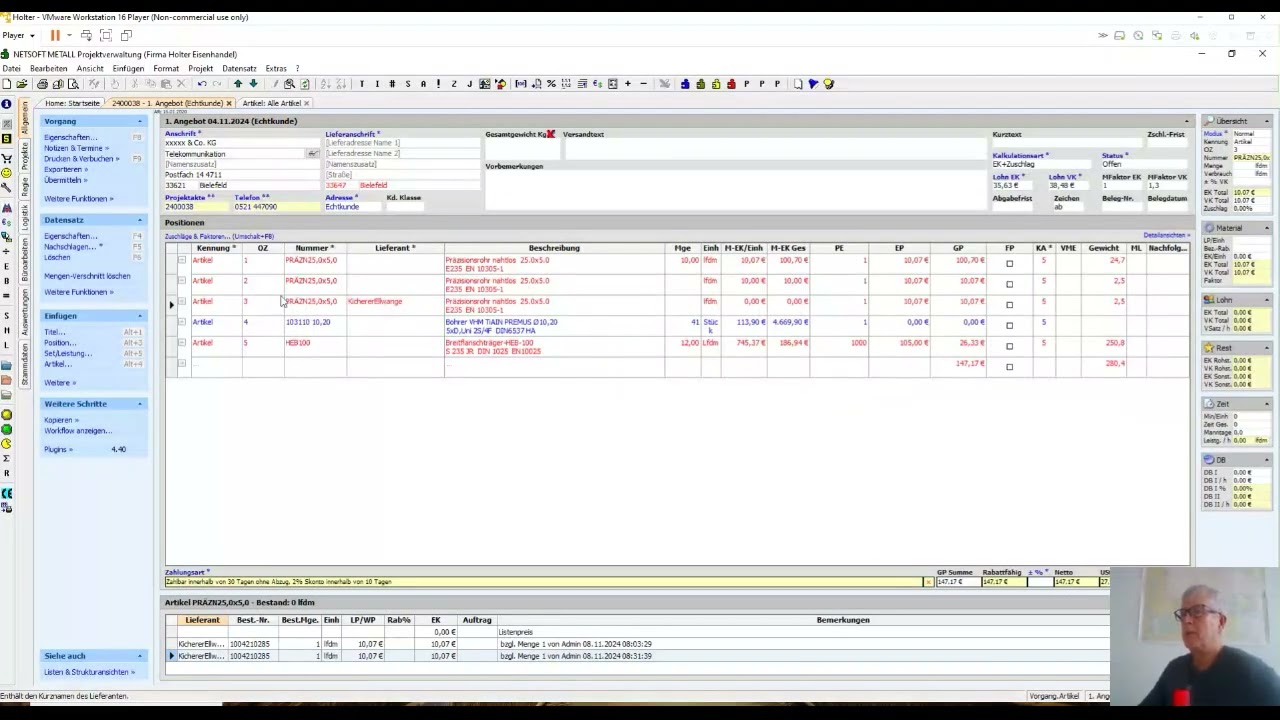Open the Datei menu
This screenshot has height=720, width=1280.
click(11, 69)
